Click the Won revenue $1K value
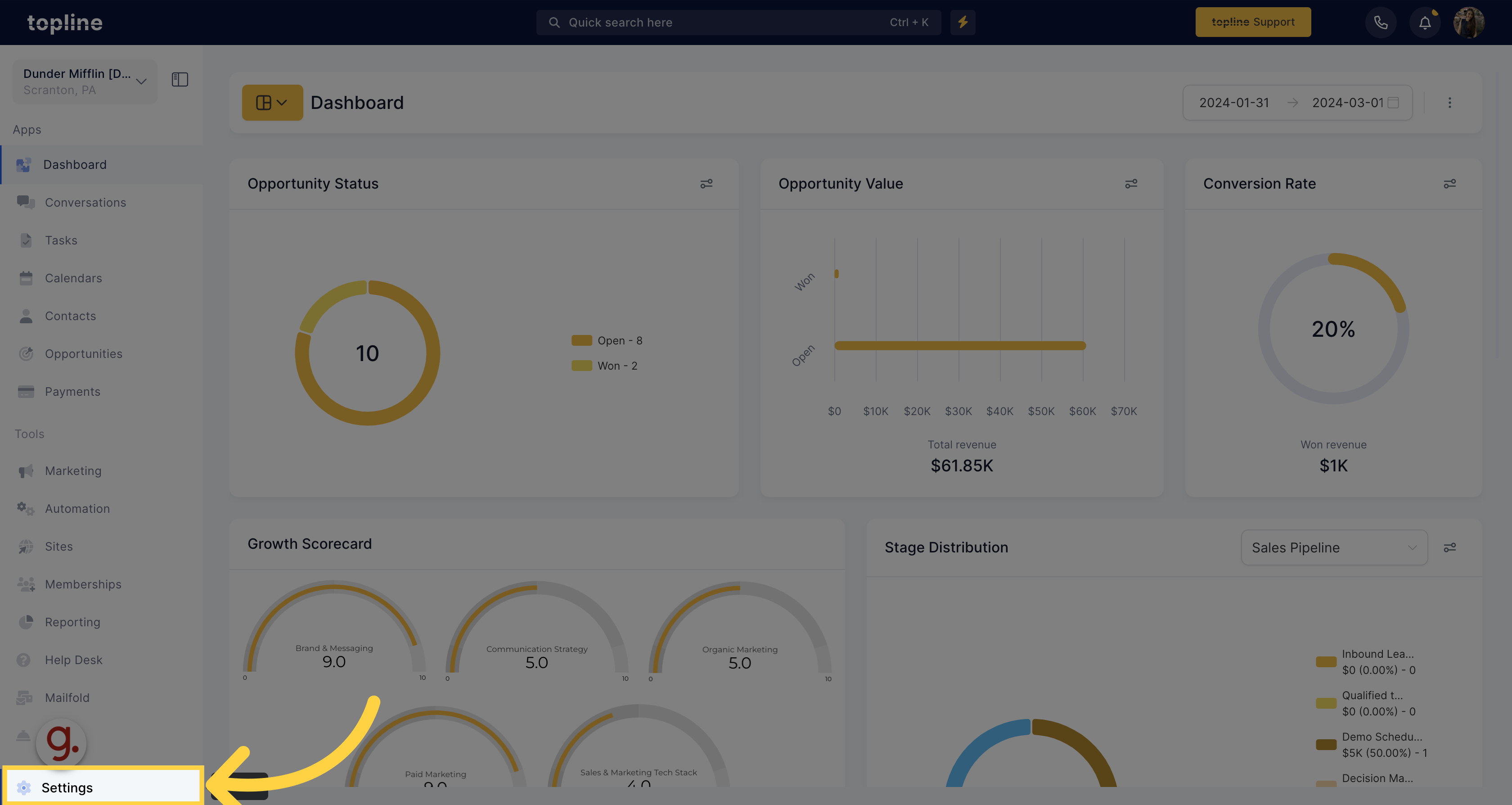 point(1333,466)
